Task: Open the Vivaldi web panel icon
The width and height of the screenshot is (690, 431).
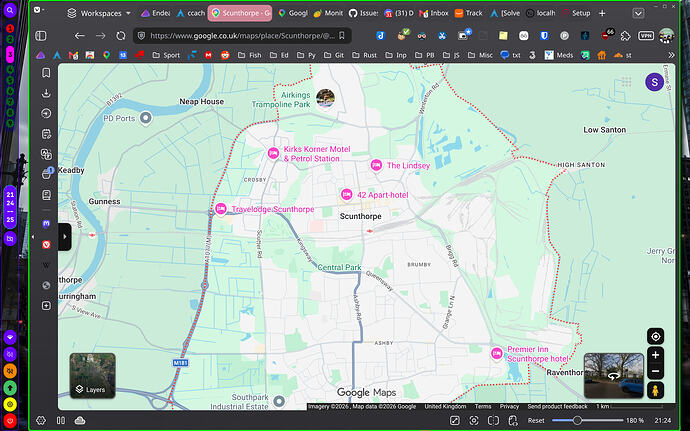Action: [x=46, y=244]
